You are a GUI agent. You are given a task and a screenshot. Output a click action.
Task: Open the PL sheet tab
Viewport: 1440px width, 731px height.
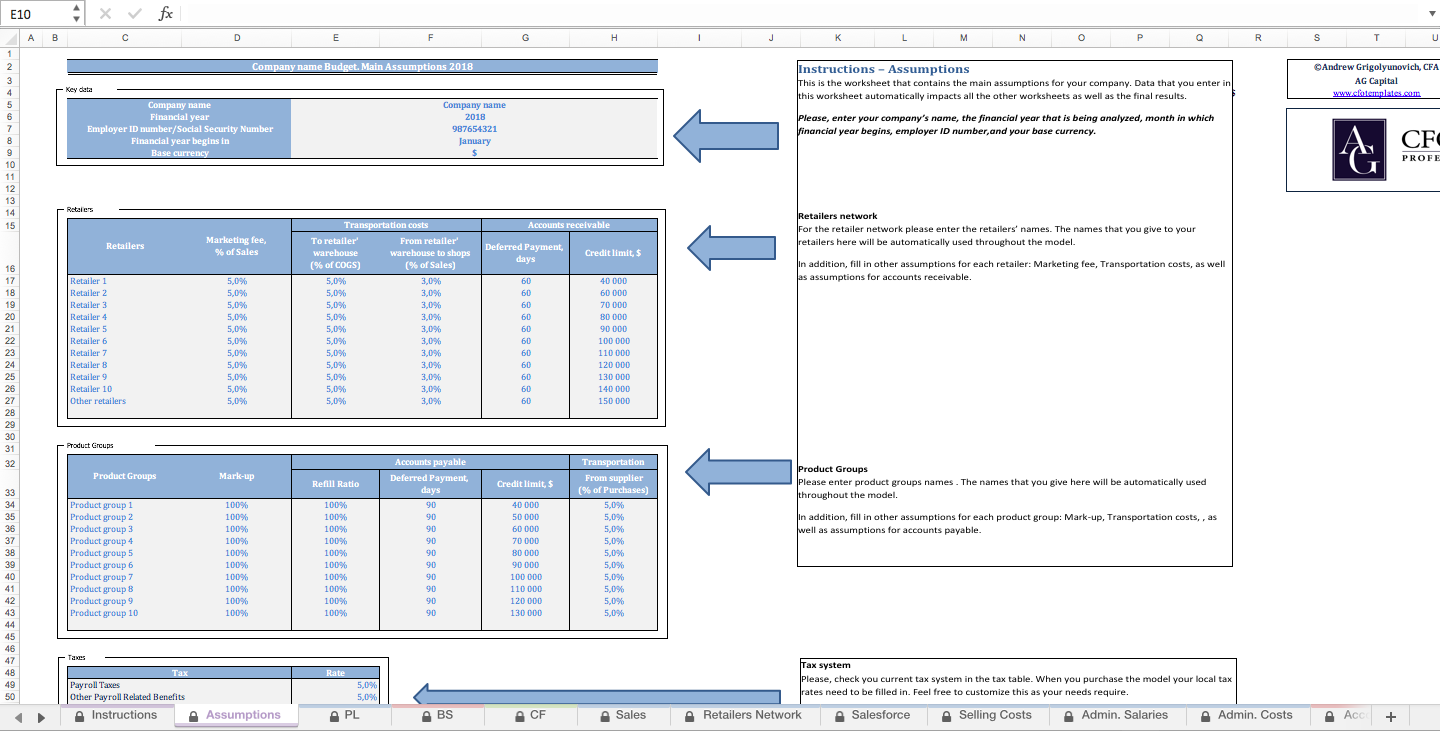coord(344,715)
